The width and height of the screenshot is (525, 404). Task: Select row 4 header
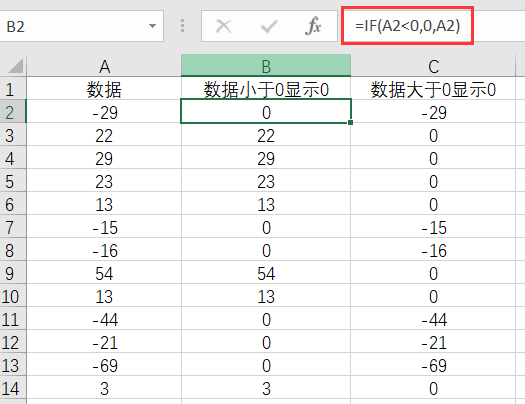click(13, 157)
